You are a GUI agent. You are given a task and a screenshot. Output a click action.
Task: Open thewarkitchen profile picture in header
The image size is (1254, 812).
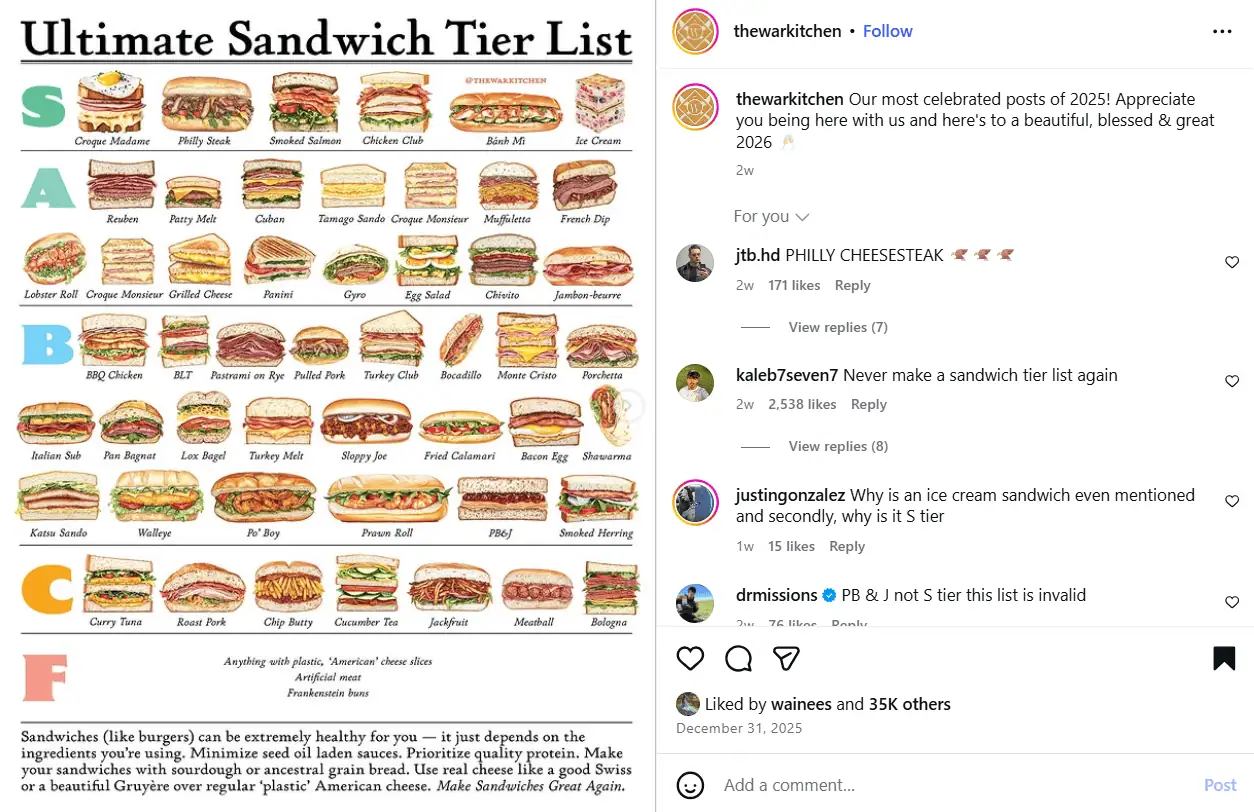[x=694, y=32]
